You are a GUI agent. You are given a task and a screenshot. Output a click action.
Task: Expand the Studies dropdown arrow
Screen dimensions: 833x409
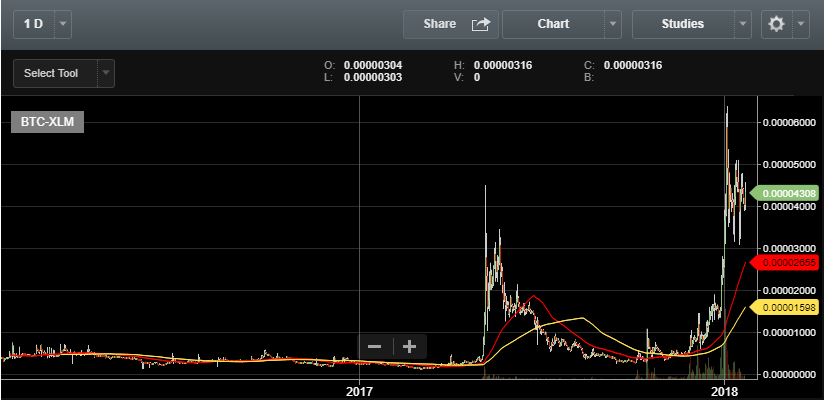(x=743, y=24)
